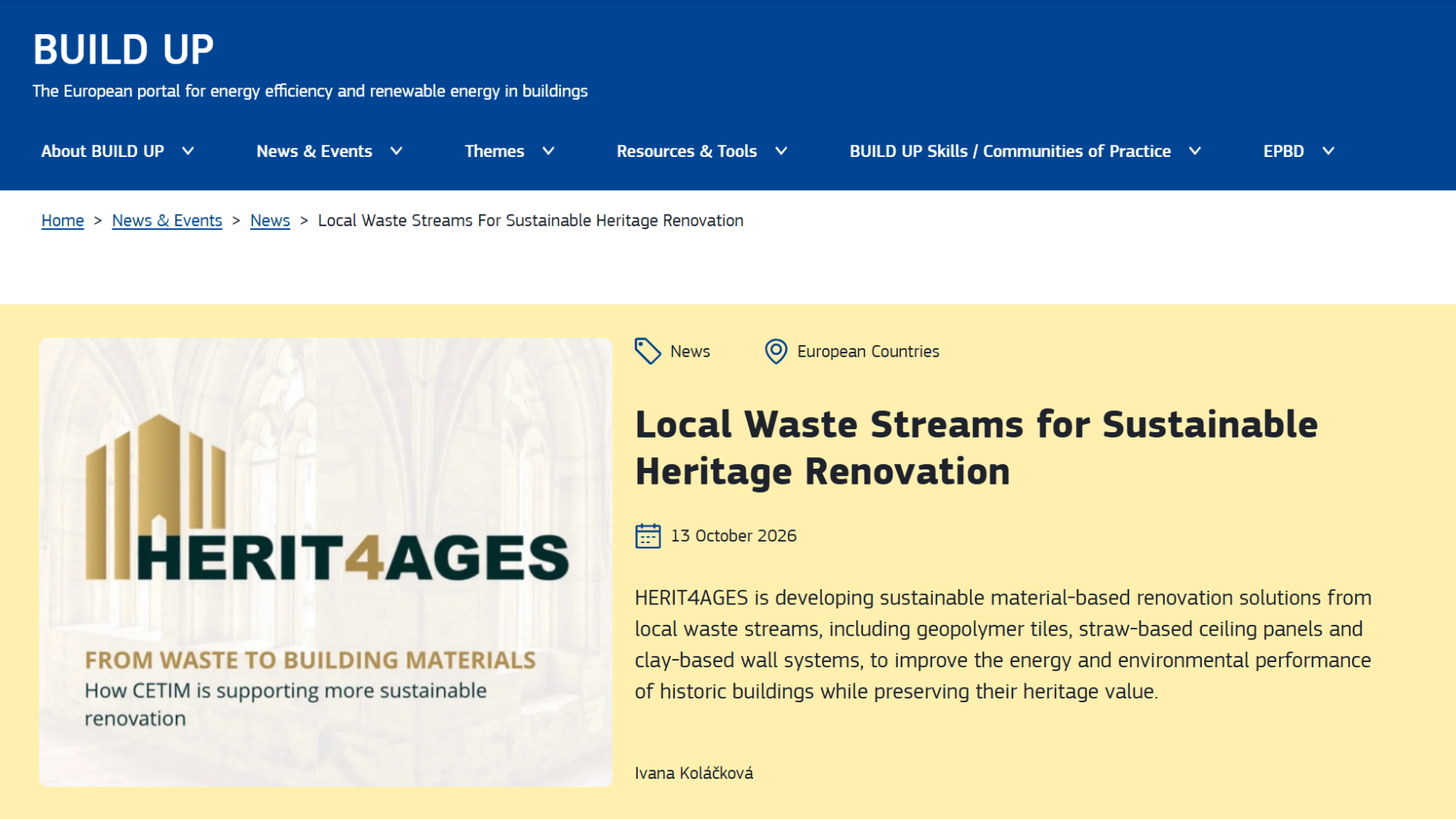Follow the News & Events breadcrumb link
This screenshot has height=819, width=1456.
pyautogui.click(x=167, y=221)
